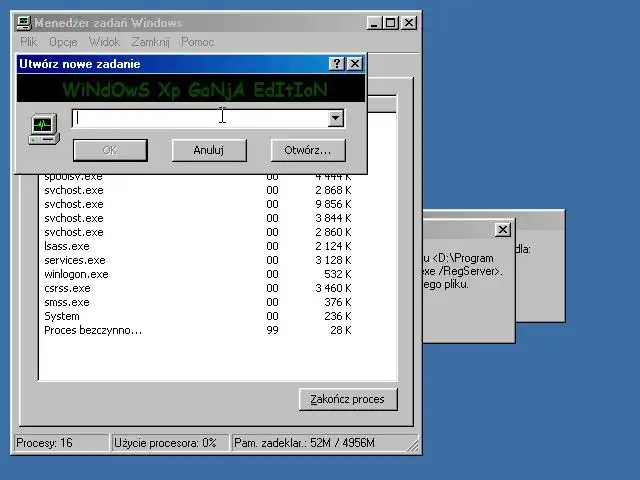
Task: Select the svchost.exe row with 2 868 K
Action: click(198, 190)
